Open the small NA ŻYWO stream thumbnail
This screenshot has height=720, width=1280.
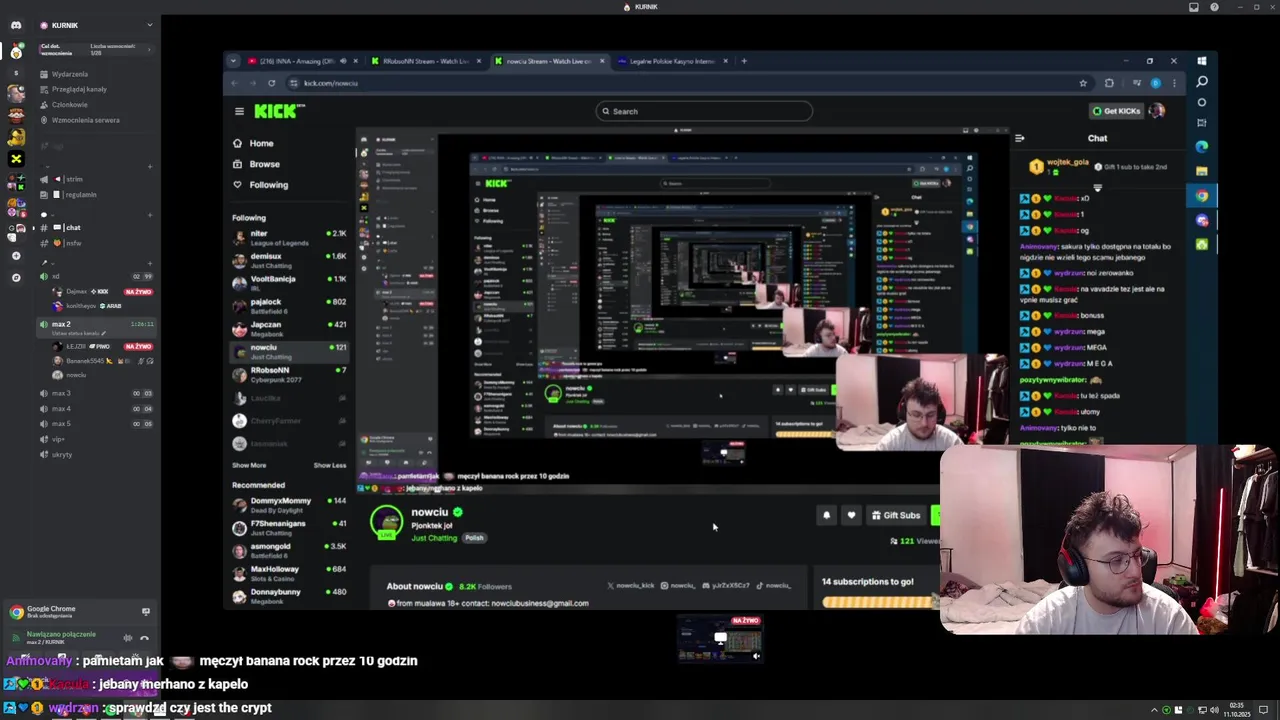(720, 640)
